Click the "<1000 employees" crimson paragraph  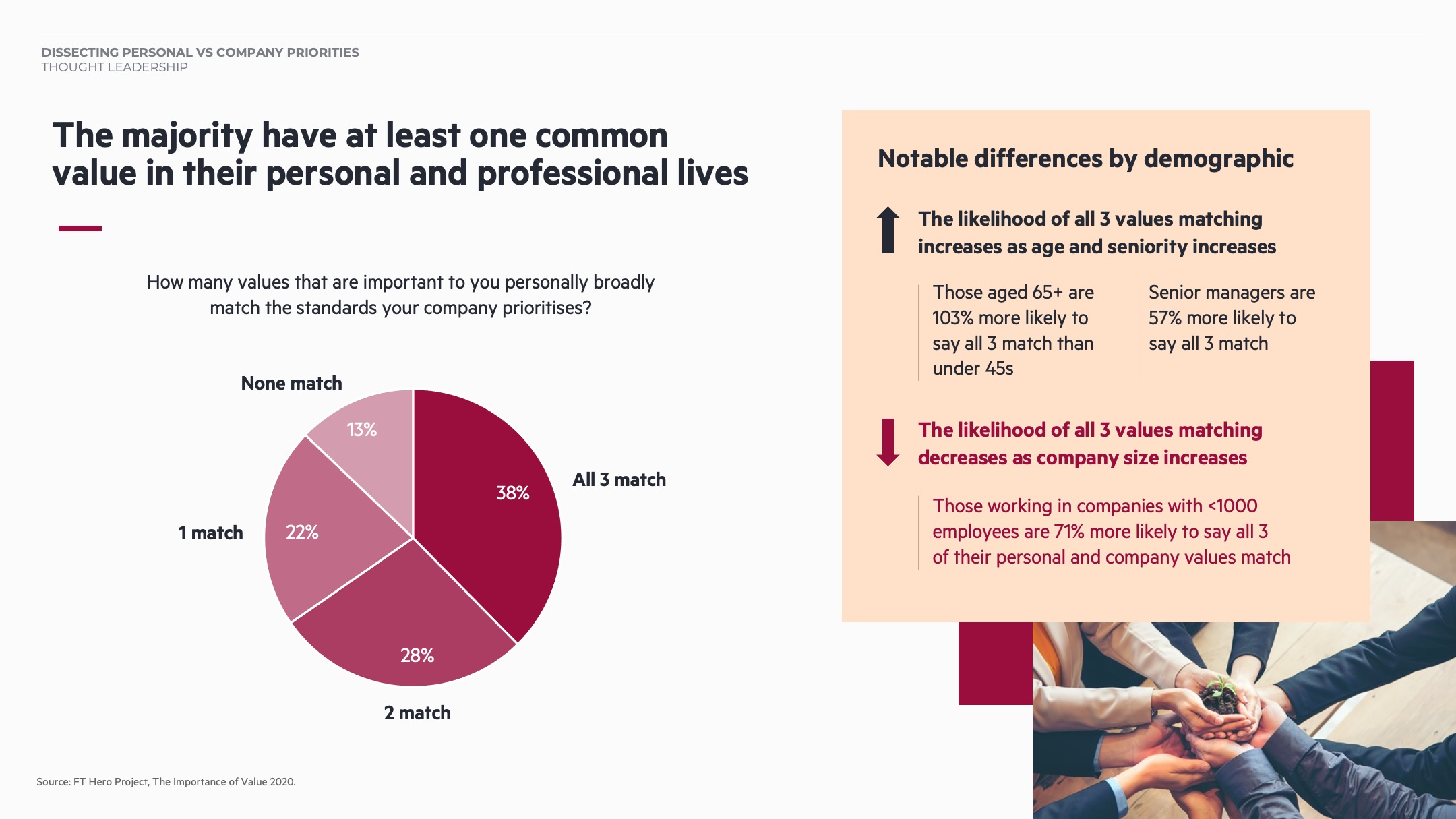pos(1111,531)
